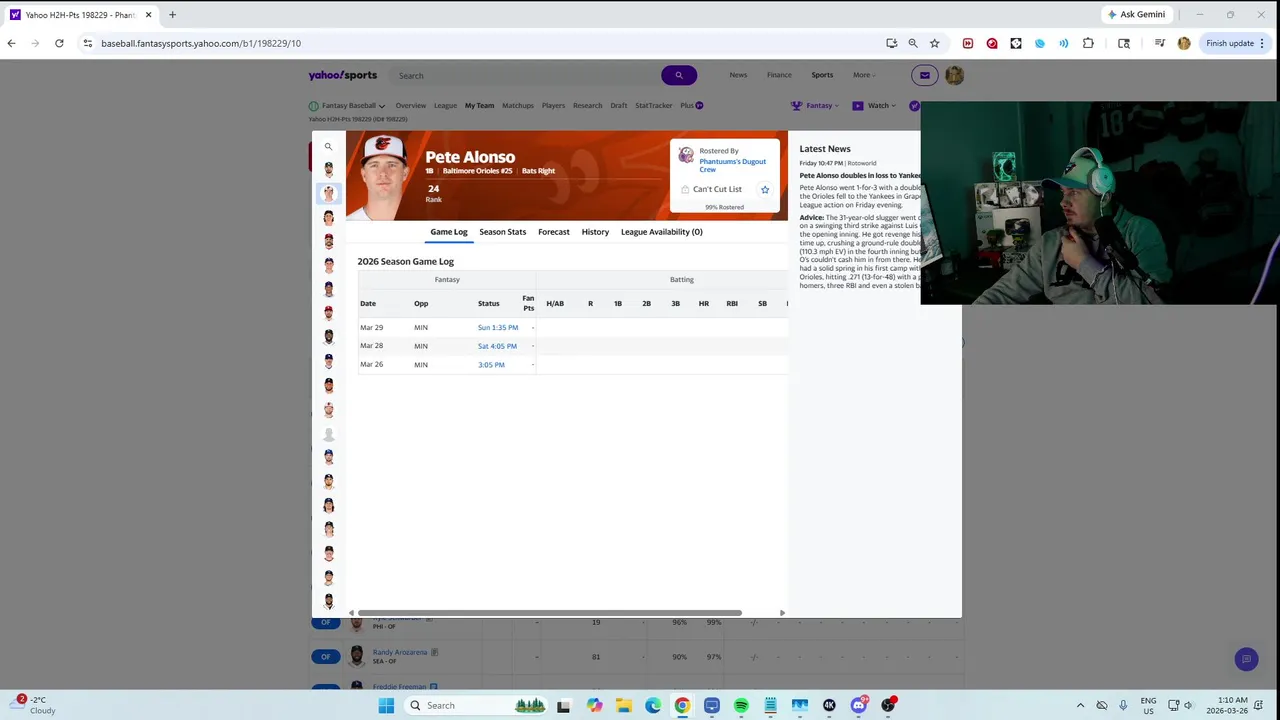Open the Sun 1:35 PM game link

click(498, 328)
